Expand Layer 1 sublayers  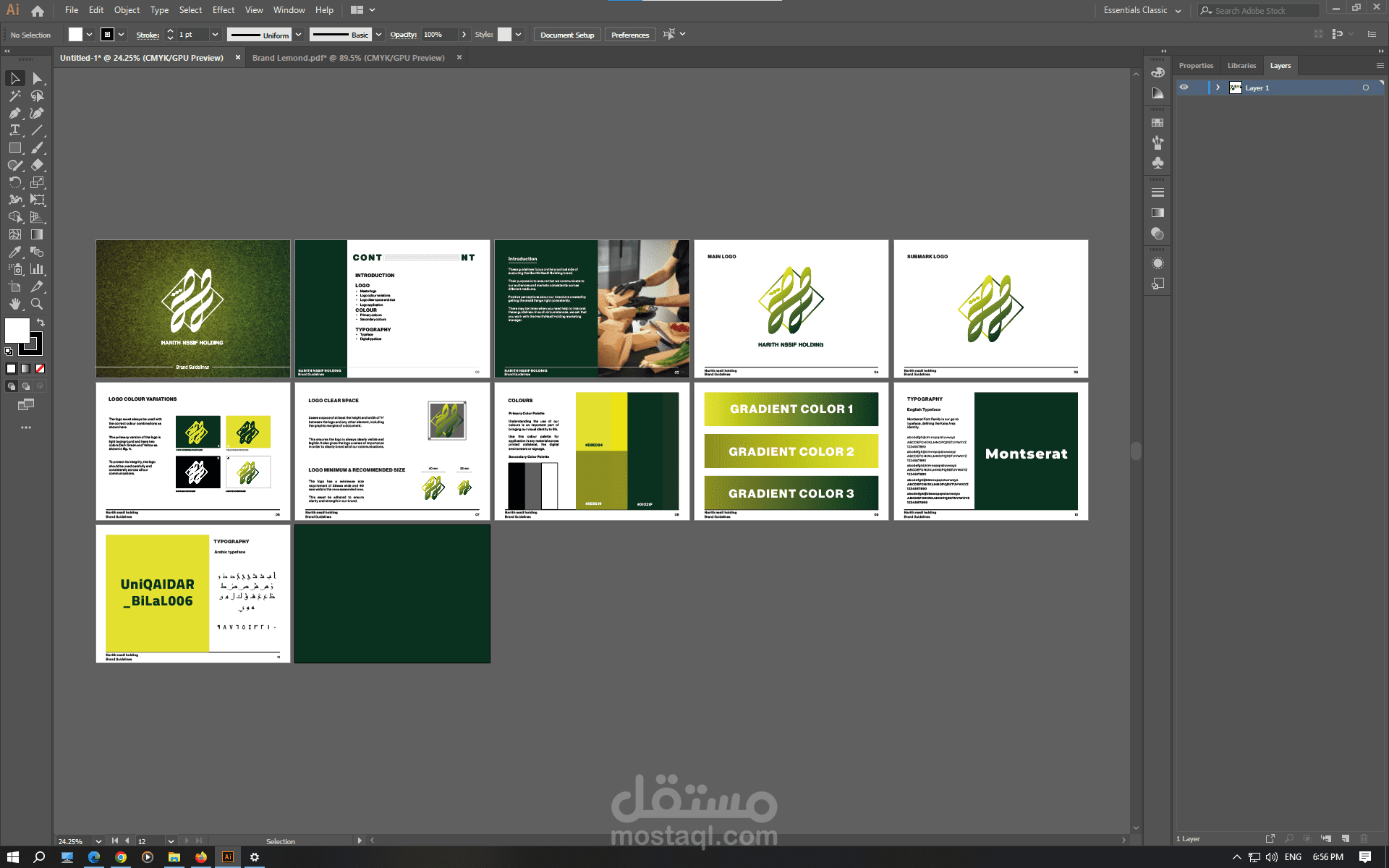pos(1218,88)
